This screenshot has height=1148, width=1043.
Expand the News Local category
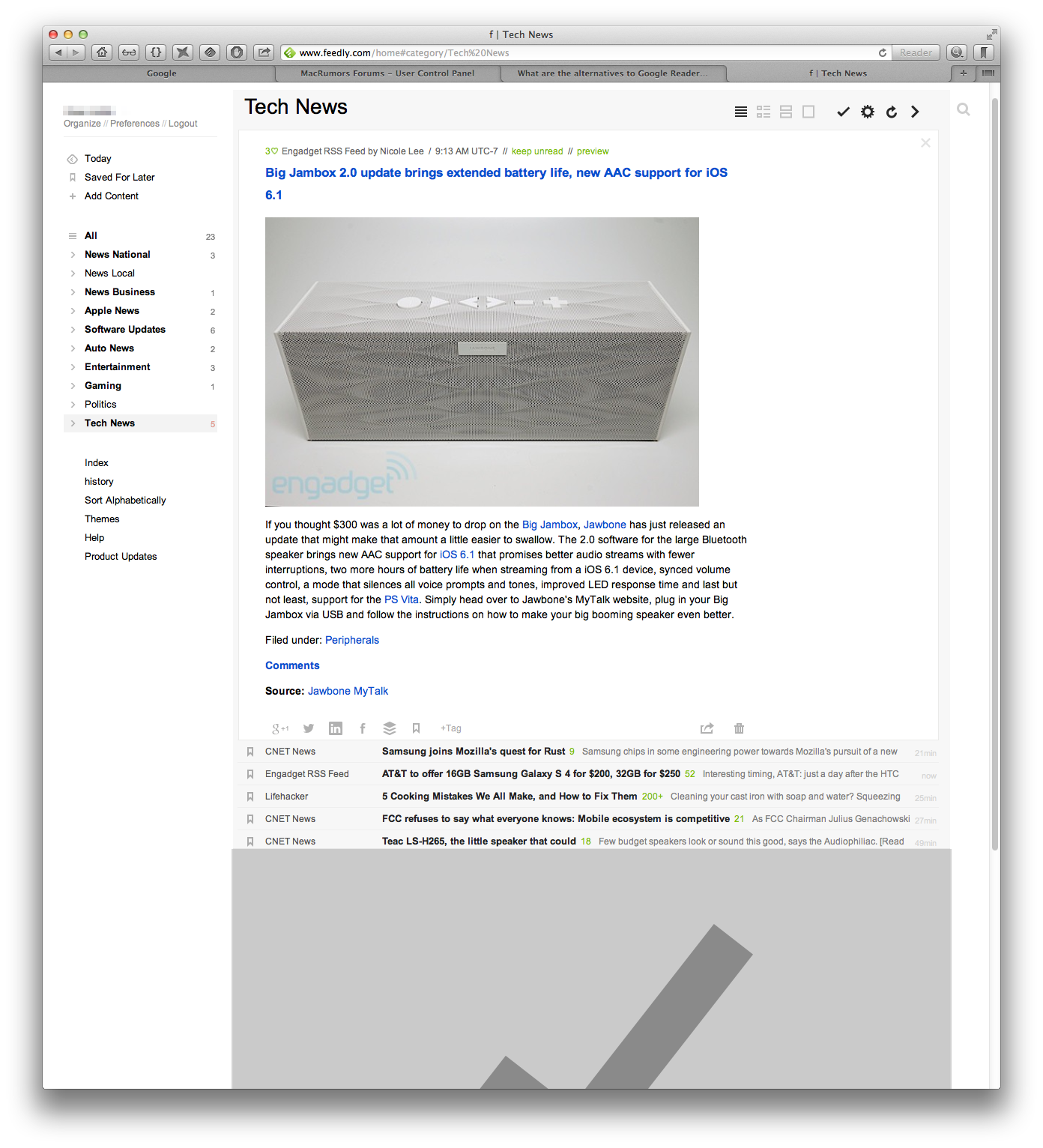click(x=73, y=274)
